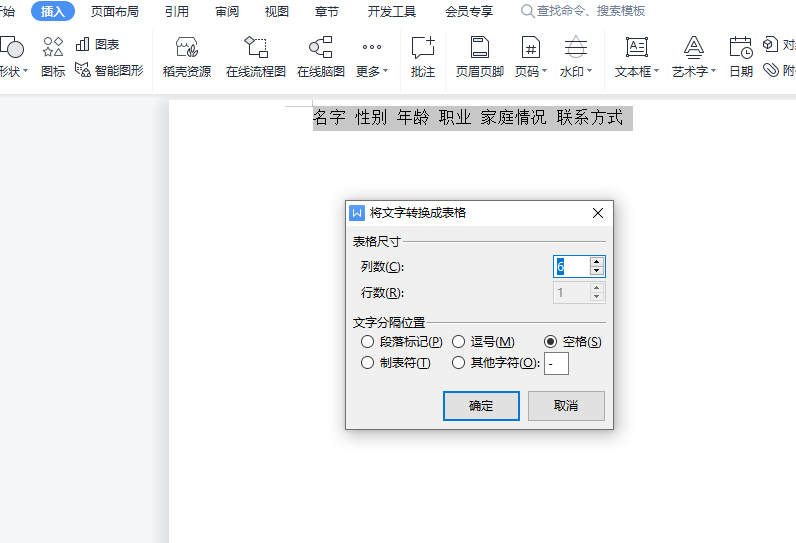
Task: Add a 批注 comment
Action: pyautogui.click(x=423, y=57)
